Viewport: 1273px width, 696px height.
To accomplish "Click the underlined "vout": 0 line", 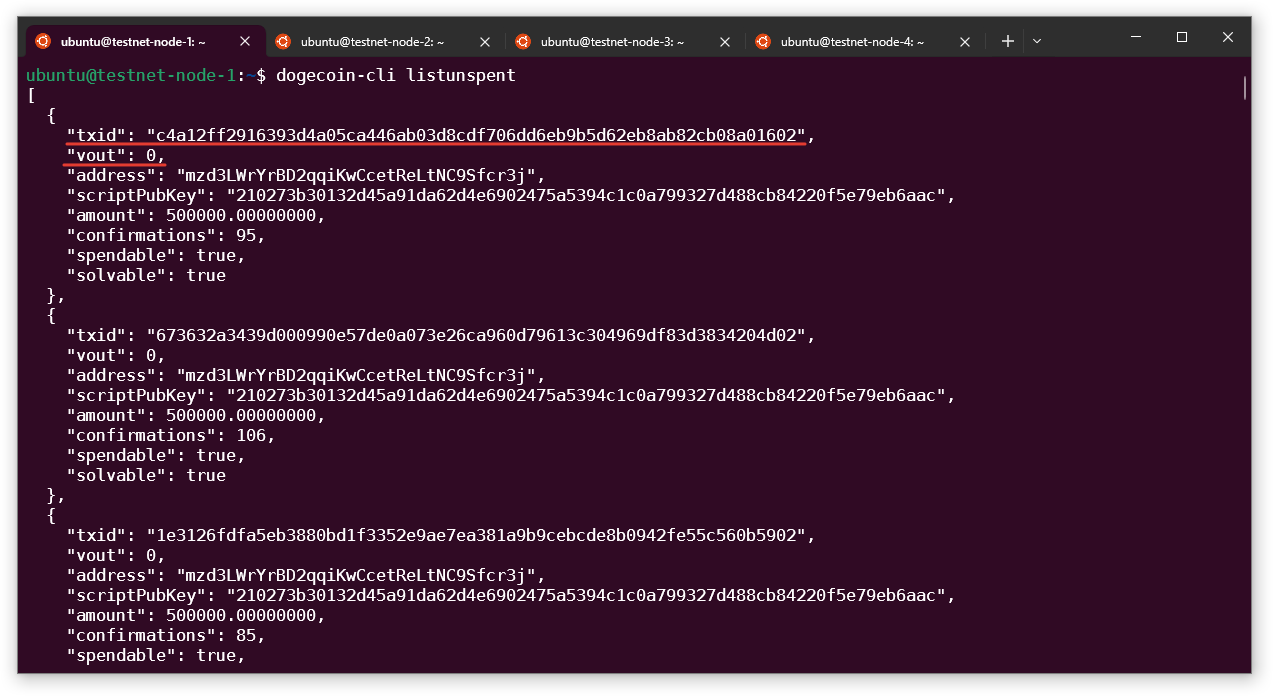I will click(x=116, y=155).
